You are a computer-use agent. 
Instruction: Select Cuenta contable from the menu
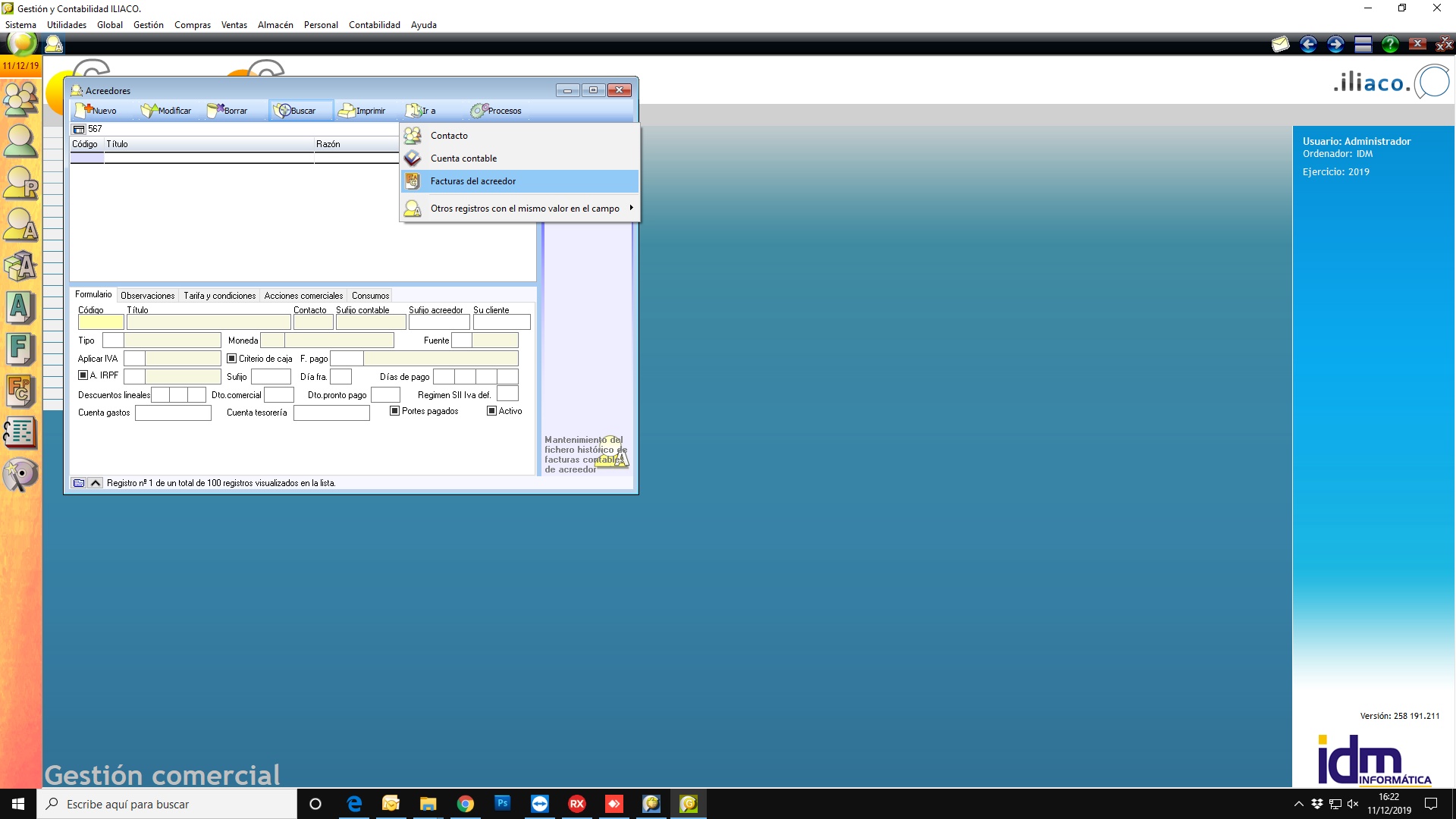(519, 158)
